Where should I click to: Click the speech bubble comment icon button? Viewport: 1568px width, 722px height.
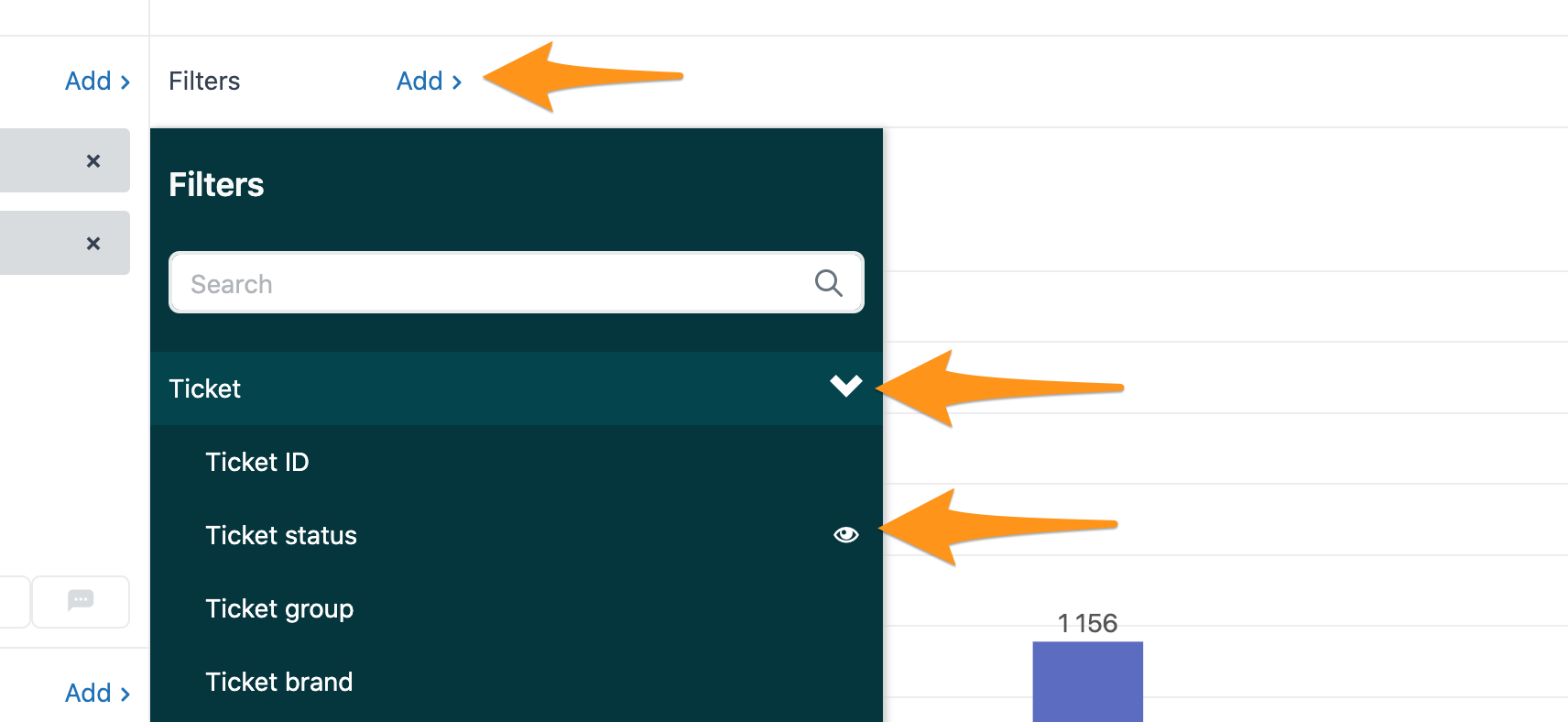(81, 601)
